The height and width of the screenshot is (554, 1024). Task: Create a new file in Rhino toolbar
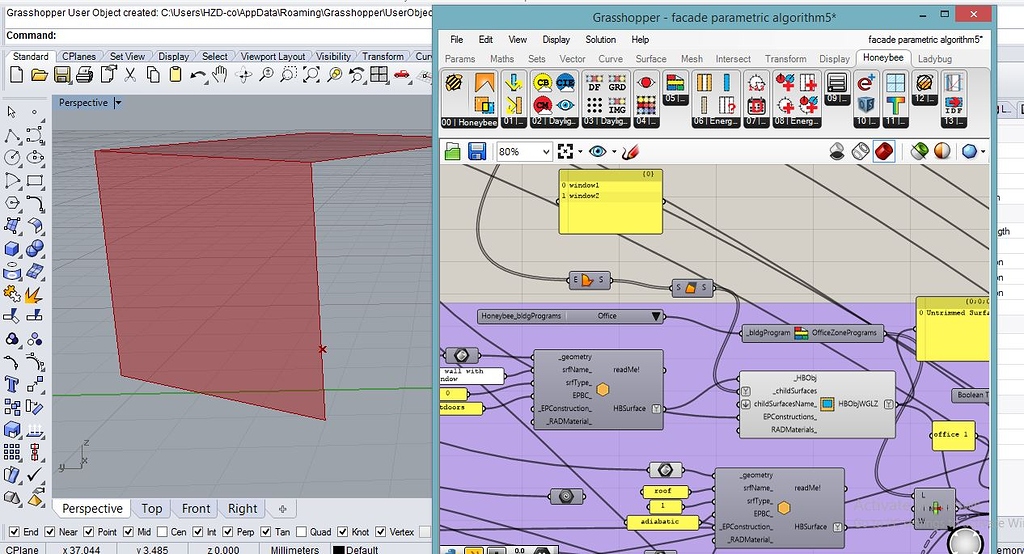pyautogui.click(x=16, y=75)
